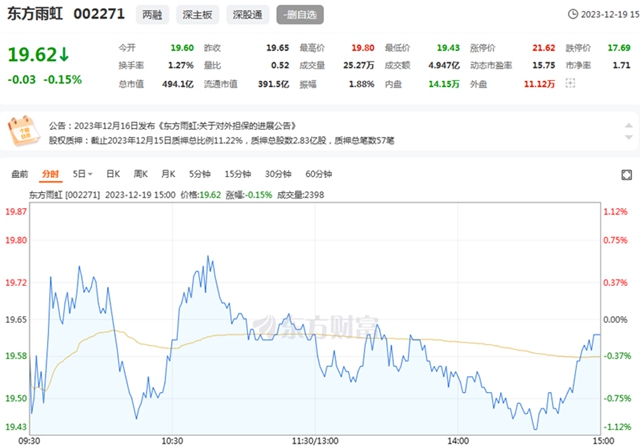This screenshot has height=446, width=640.
Task: Open the dotted settings icon after 外盘
Action: [x=570, y=84]
